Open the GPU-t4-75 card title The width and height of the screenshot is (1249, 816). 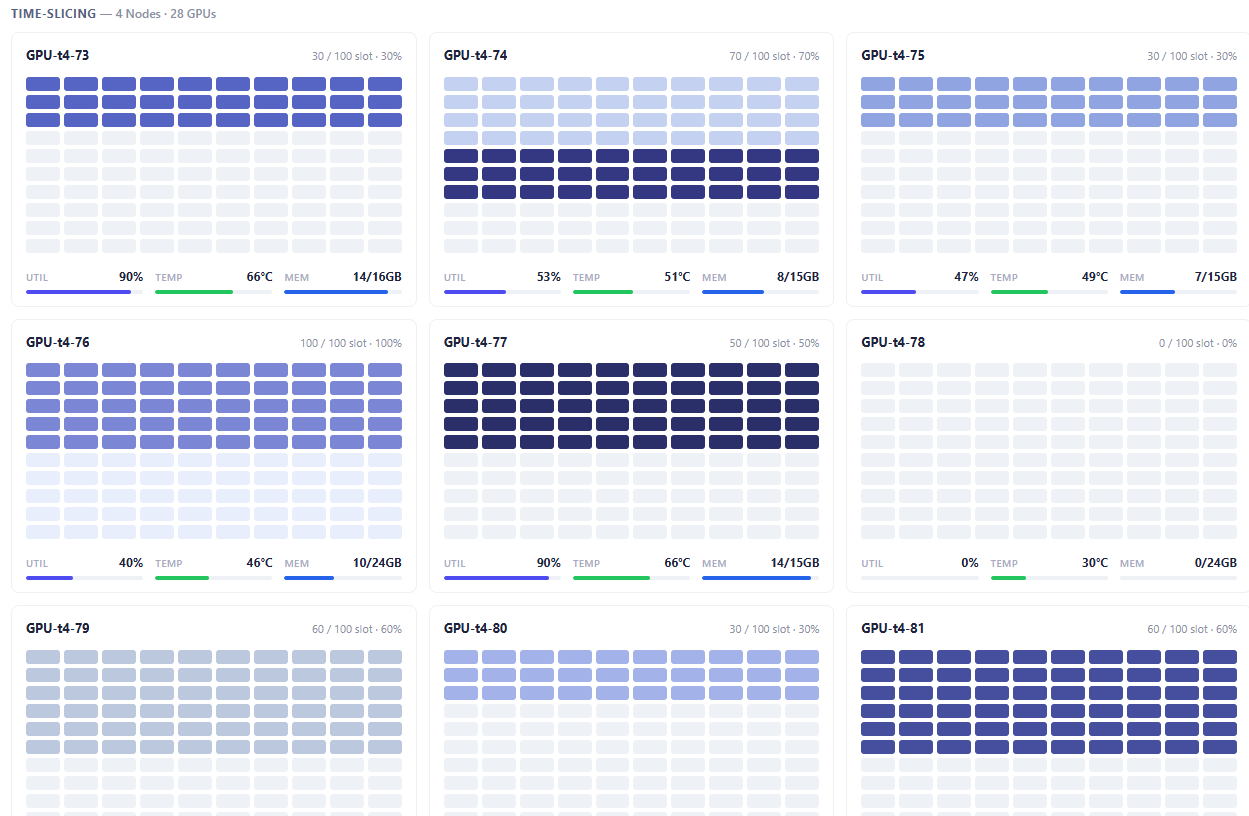[x=893, y=55]
